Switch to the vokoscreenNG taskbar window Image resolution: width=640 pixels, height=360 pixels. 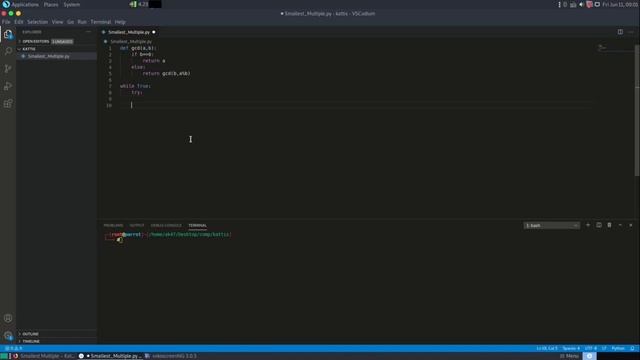click(x=171, y=356)
